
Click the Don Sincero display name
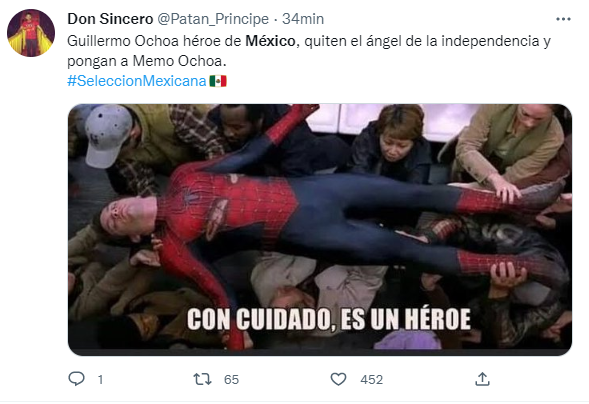point(110,19)
